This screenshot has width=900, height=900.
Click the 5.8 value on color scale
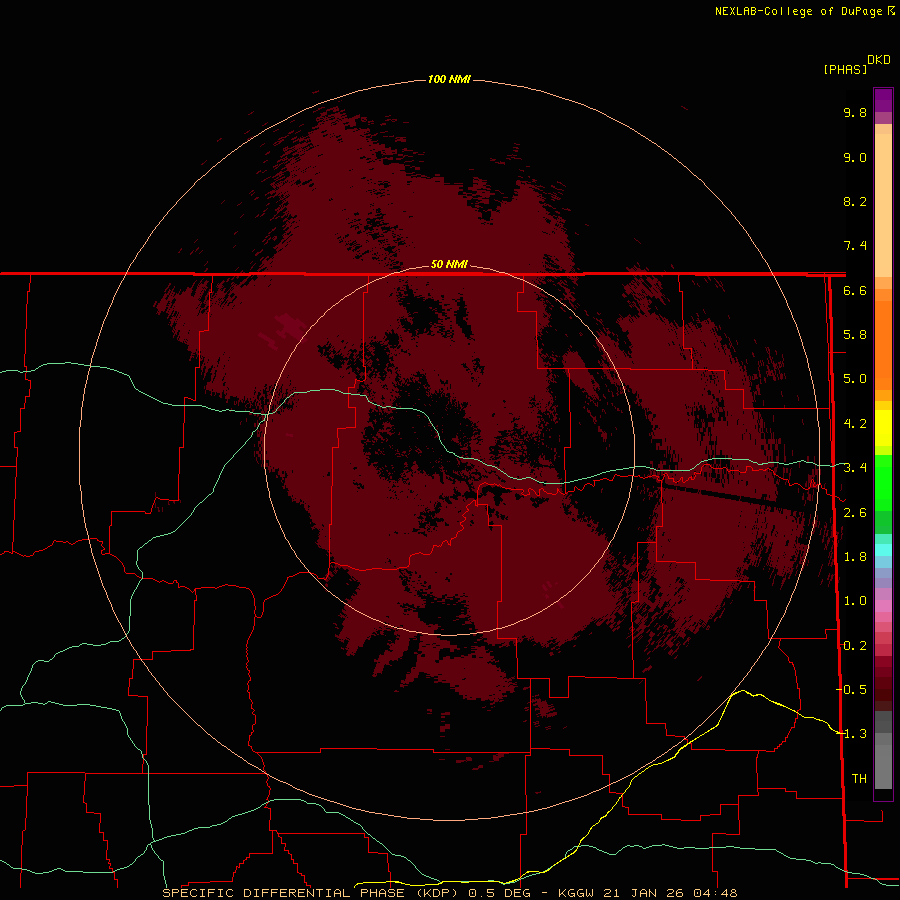pyautogui.click(x=855, y=335)
